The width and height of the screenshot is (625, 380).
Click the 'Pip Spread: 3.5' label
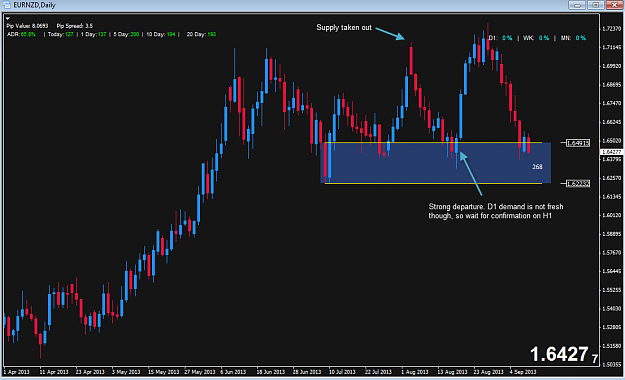tap(75, 26)
